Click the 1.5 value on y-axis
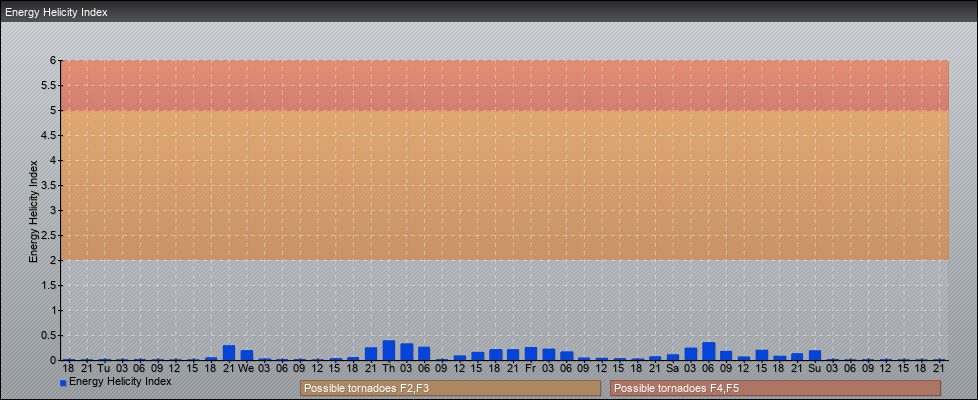This screenshot has height=400, width=978. (49, 285)
